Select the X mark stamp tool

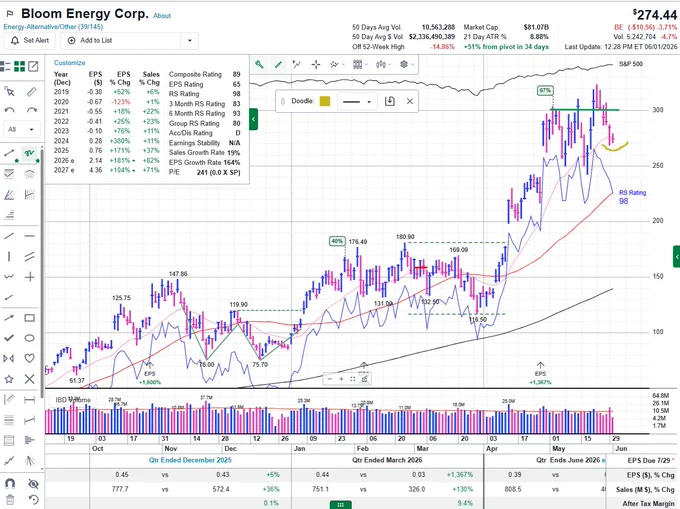29,379
